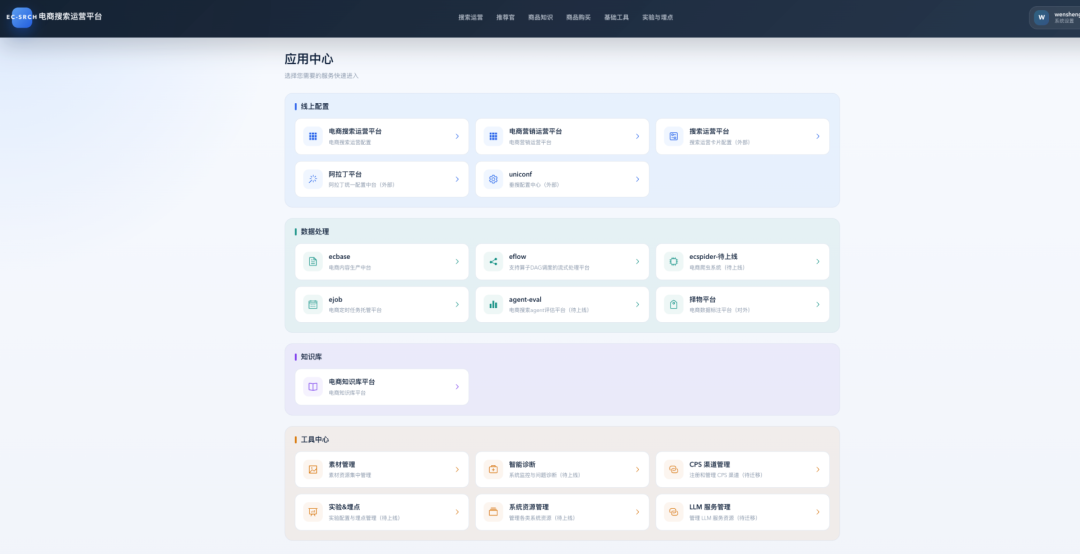Click the link icon of CPS 渠道管理
This screenshot has width=1080, height=554.
click(674, 469)
